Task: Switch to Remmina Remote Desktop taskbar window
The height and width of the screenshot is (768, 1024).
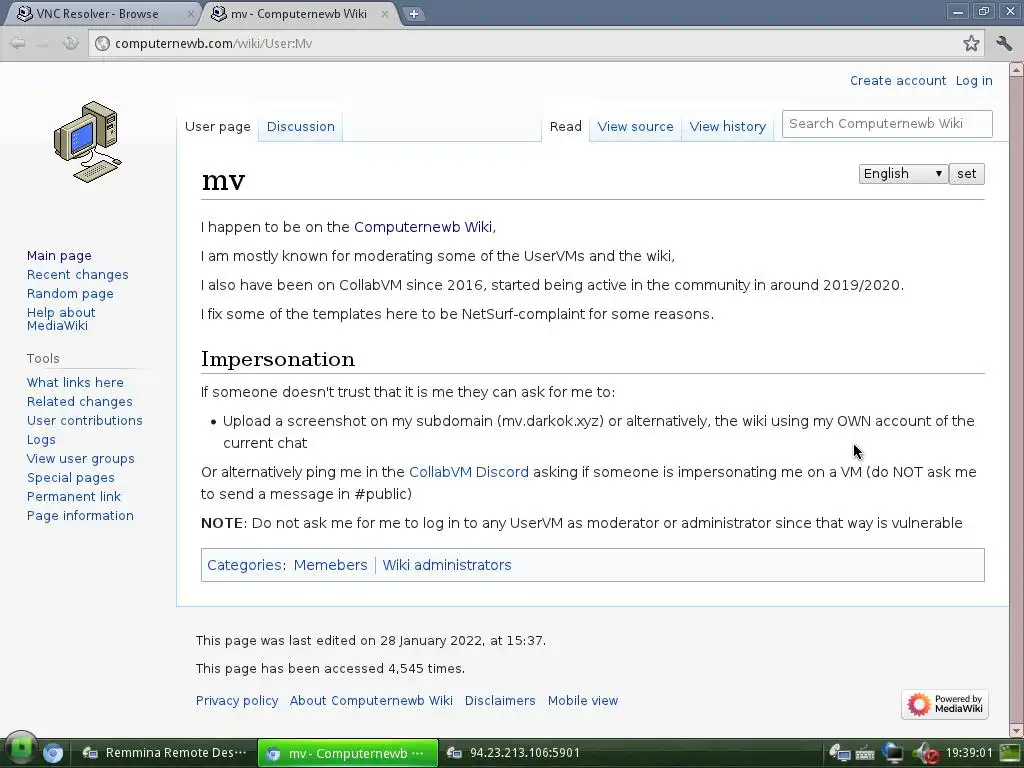Action: [163, 753]
